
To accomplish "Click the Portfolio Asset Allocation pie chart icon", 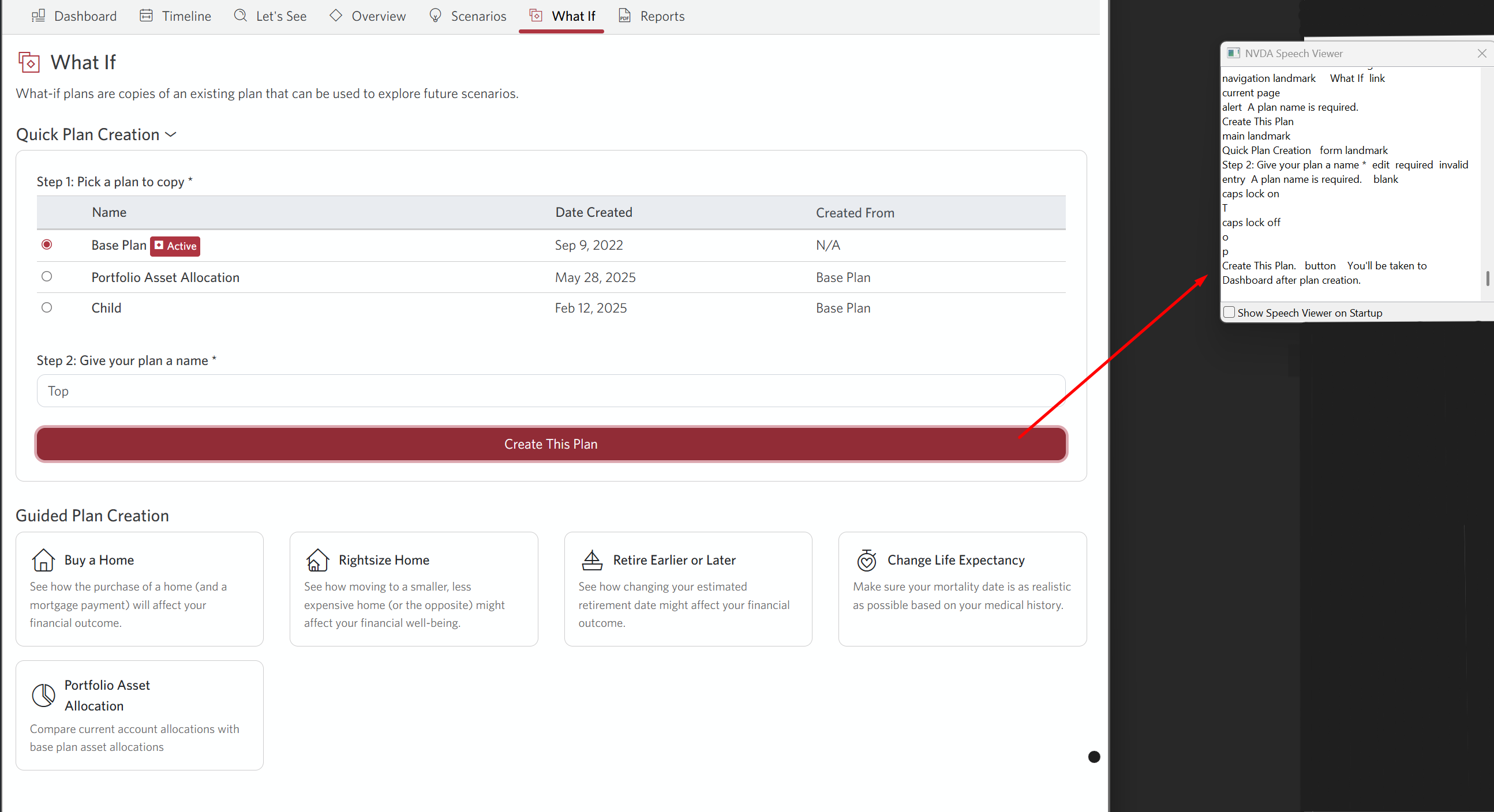I will 43,695.
